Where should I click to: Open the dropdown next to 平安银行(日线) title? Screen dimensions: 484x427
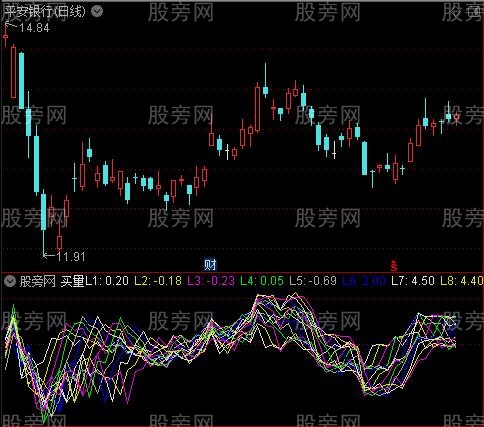pyautogui.click(x=97, y=12)
